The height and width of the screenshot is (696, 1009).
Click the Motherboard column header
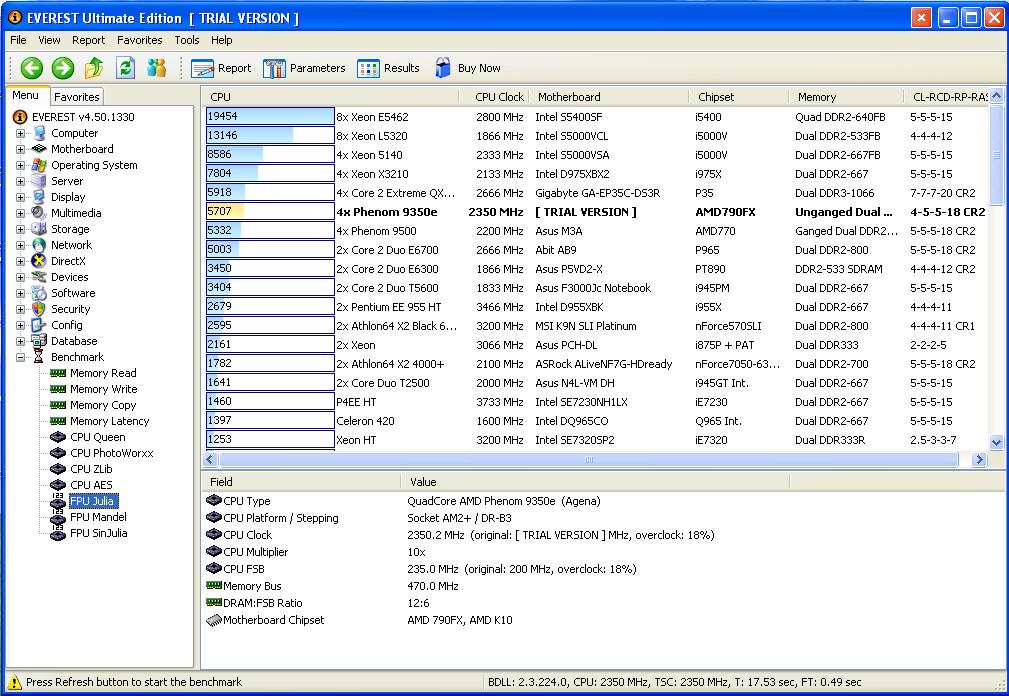pos(608,96)
